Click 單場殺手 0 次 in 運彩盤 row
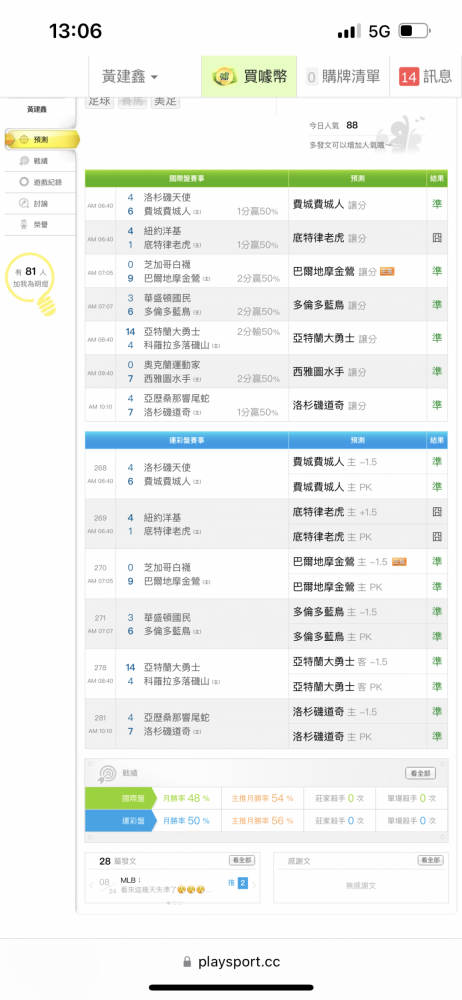 pos(411,821)
